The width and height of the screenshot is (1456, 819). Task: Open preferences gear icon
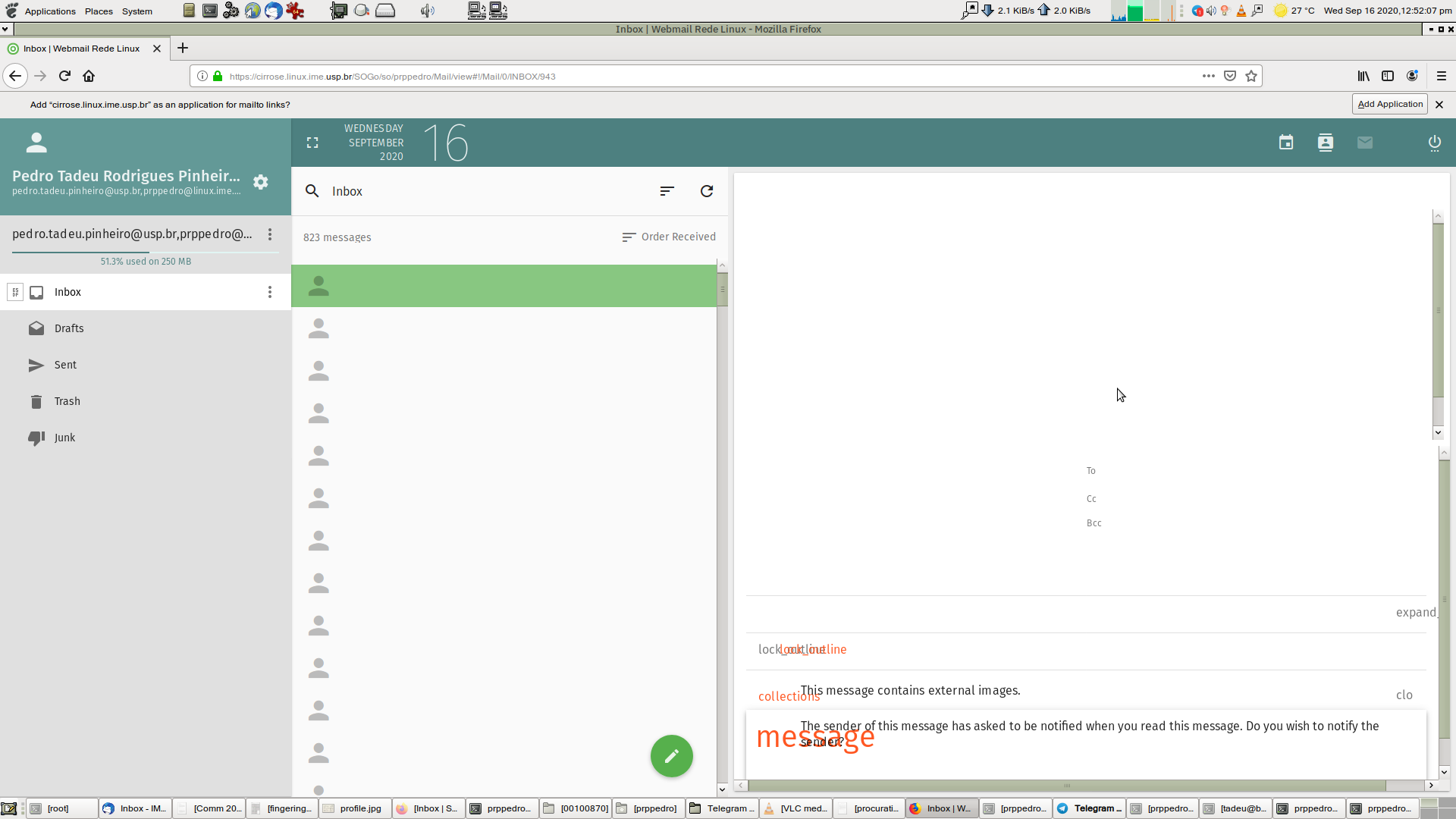click(261, 182)
